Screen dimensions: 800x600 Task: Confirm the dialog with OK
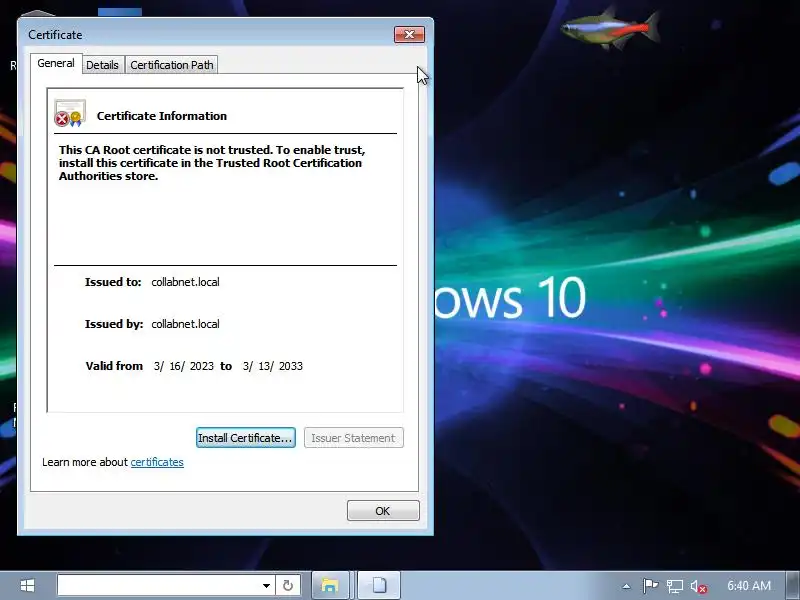(383, 511)
